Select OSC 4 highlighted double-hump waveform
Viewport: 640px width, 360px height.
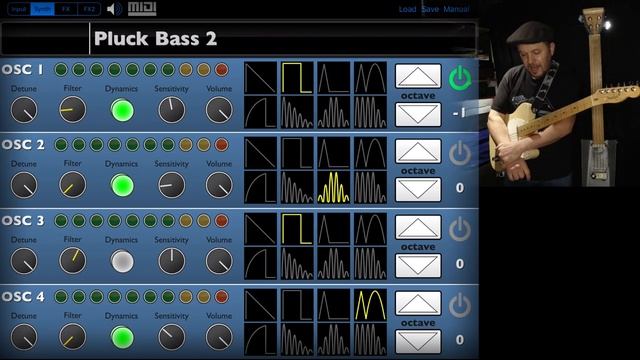(x=370, y=305)
